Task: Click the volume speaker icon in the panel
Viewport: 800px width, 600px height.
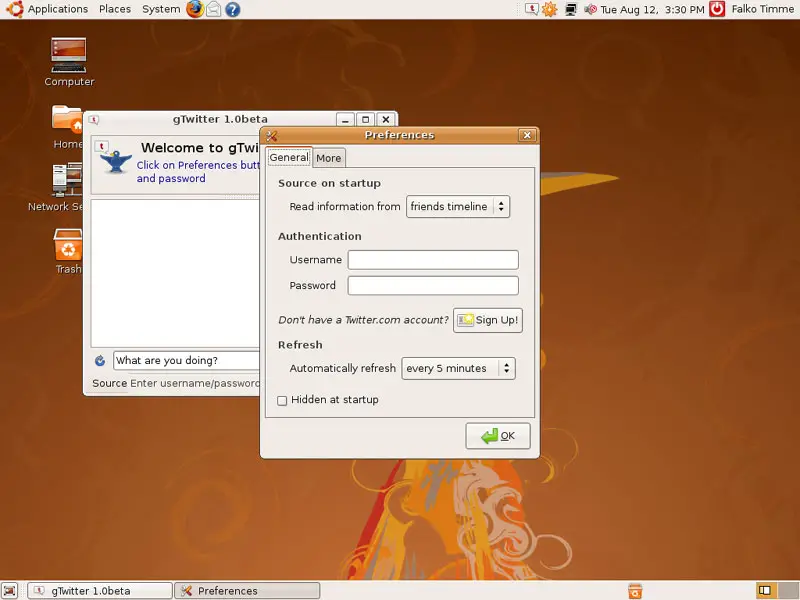Action: click(590, 9)
